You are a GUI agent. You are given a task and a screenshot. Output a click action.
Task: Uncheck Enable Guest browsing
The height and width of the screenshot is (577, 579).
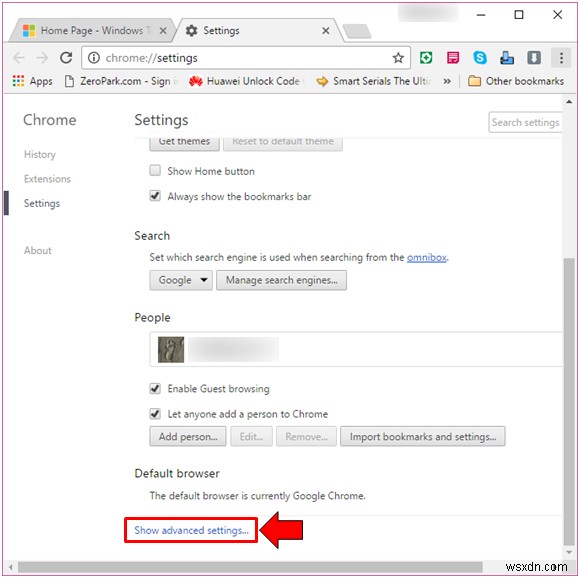click(155, 388)
